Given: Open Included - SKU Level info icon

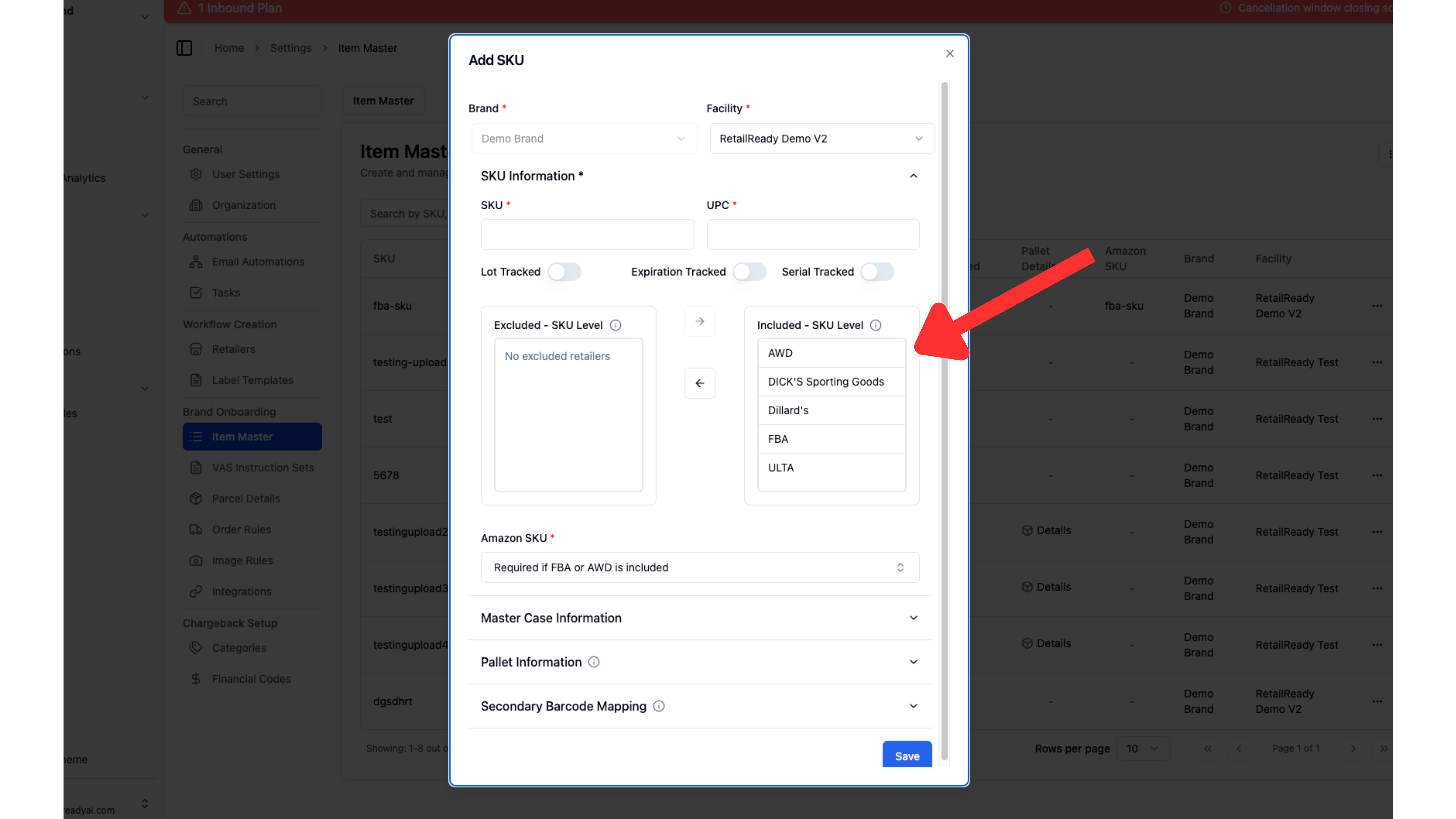Looking at the screenshot, I should (876, 325).
